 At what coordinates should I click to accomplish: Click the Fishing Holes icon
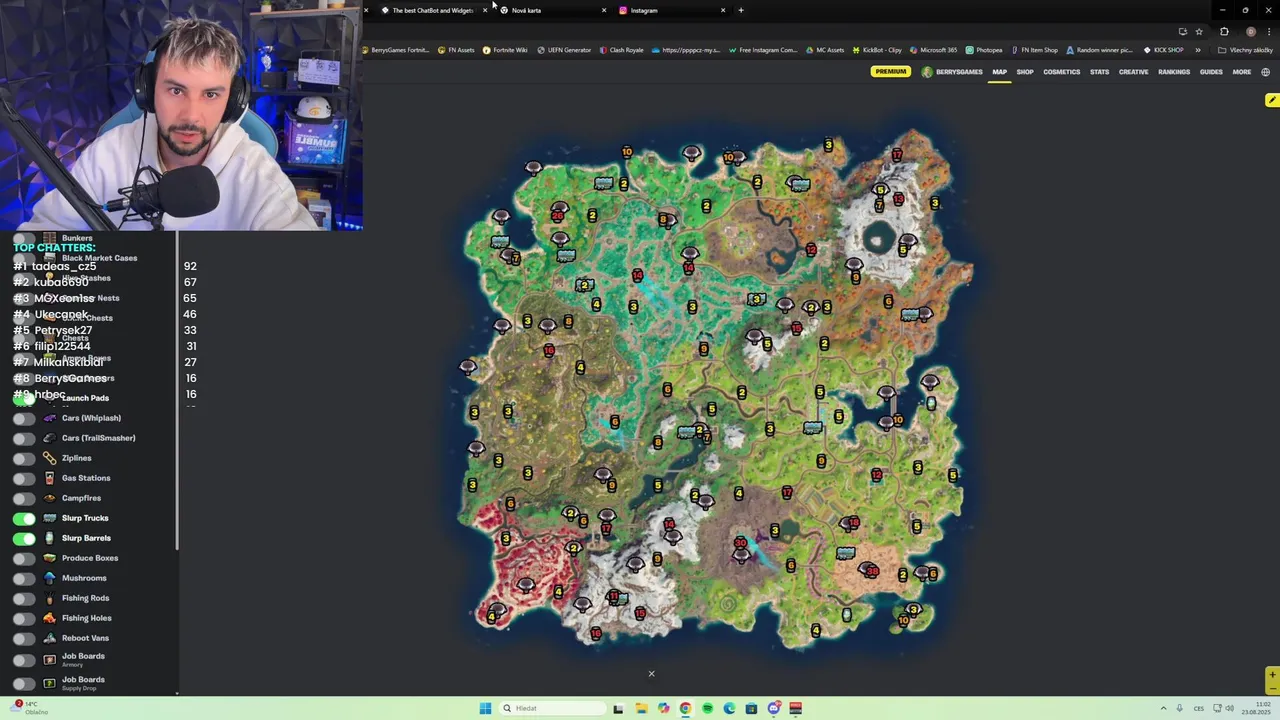[x=50, y=618]
